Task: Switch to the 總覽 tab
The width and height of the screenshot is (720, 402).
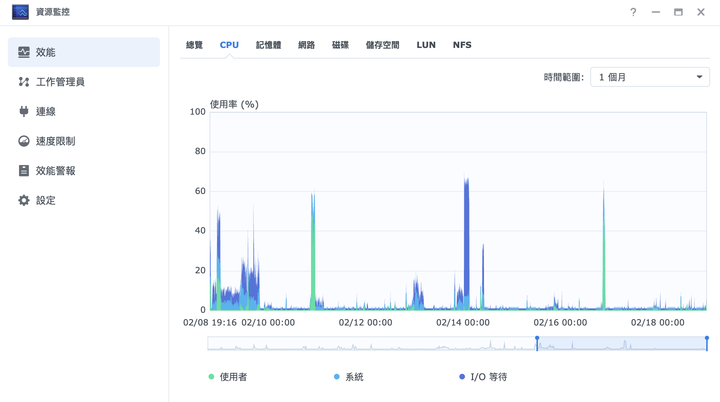Action: coord(194,45)
